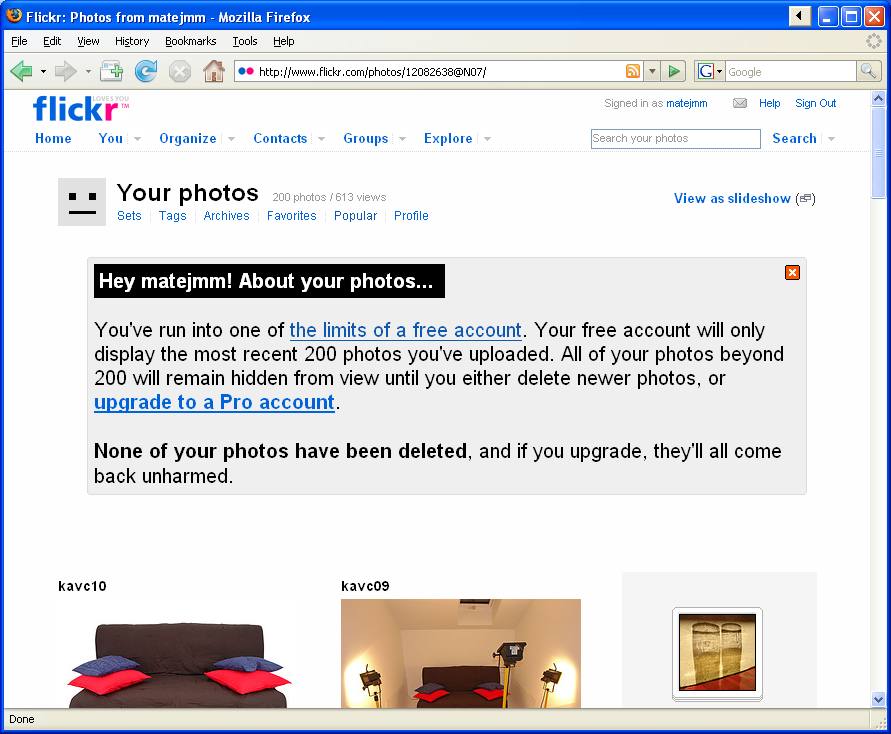Screen dimensions: 891x734
Task: Click the Flickr favicon in the address bar
Action: pos(245,71)
